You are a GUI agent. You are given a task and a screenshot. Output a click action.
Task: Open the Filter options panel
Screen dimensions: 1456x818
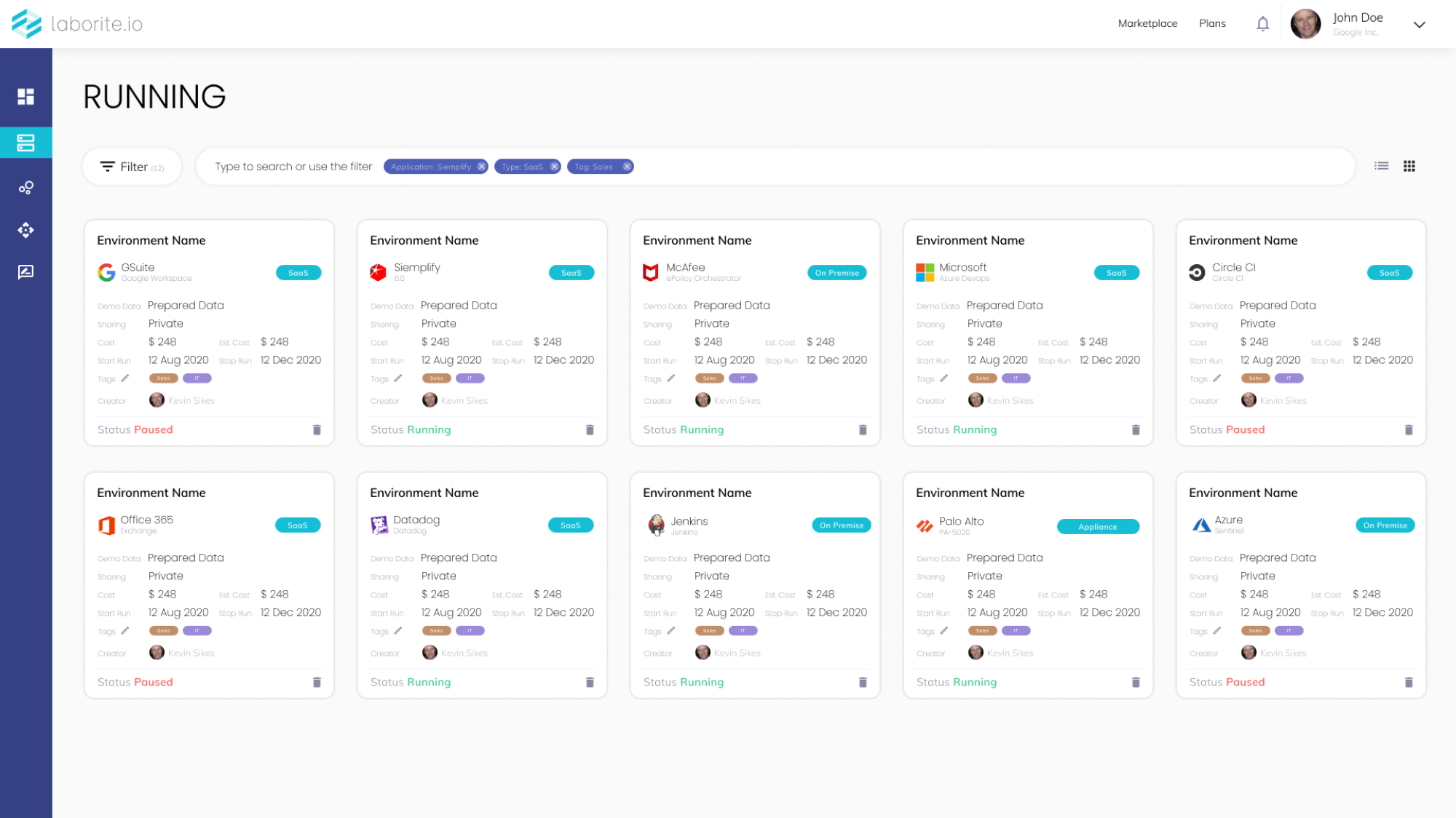click(132, 167)
